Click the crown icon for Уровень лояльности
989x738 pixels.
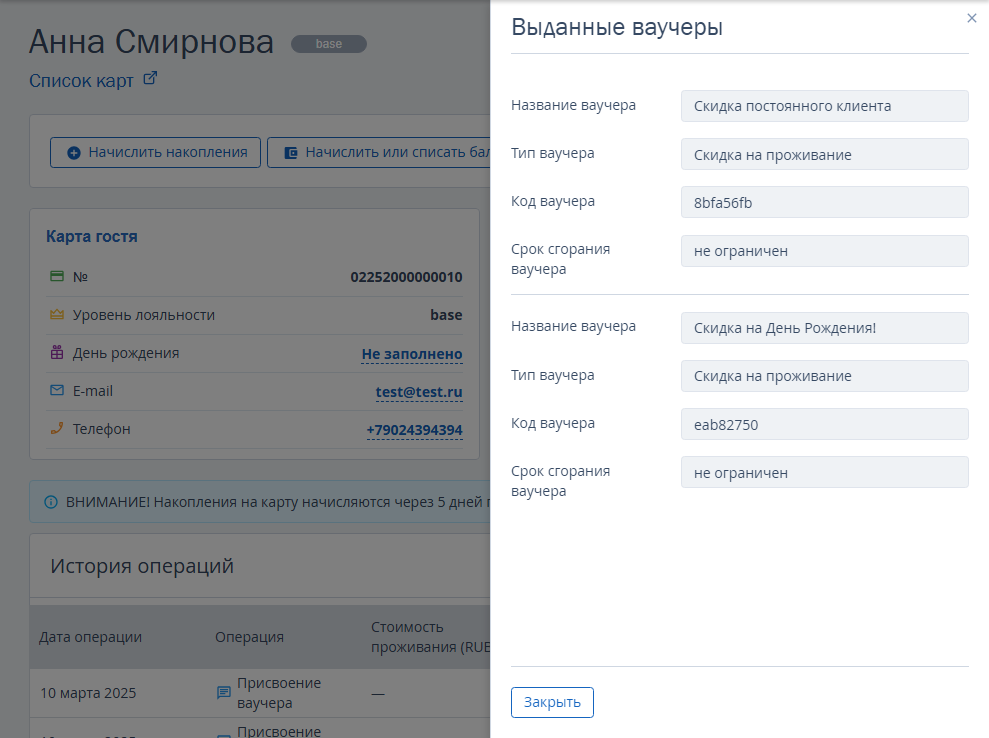click(x=57, y=314)
